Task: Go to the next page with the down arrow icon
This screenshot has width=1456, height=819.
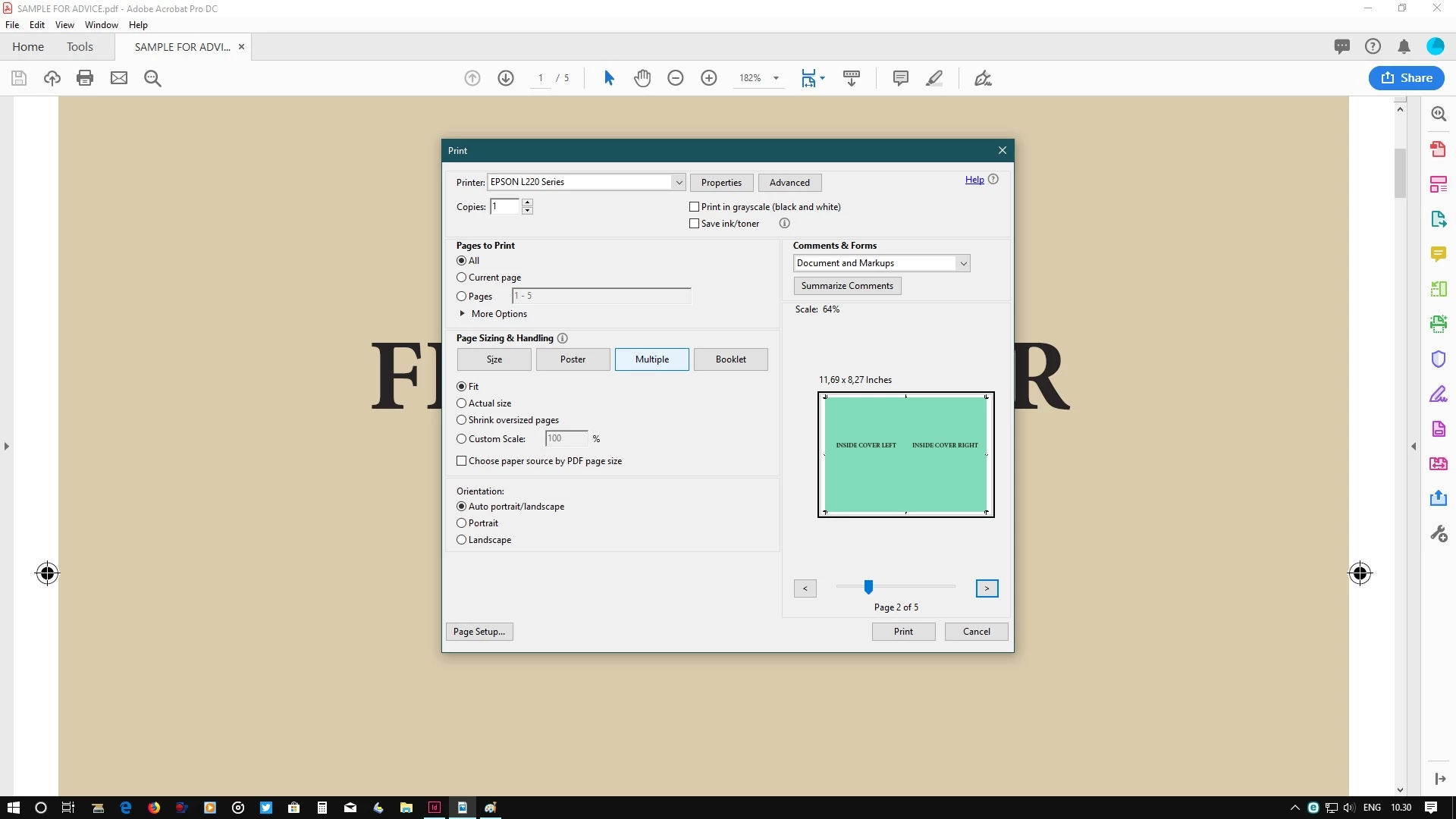Action: pyautogui.click(x=506, y=78)
